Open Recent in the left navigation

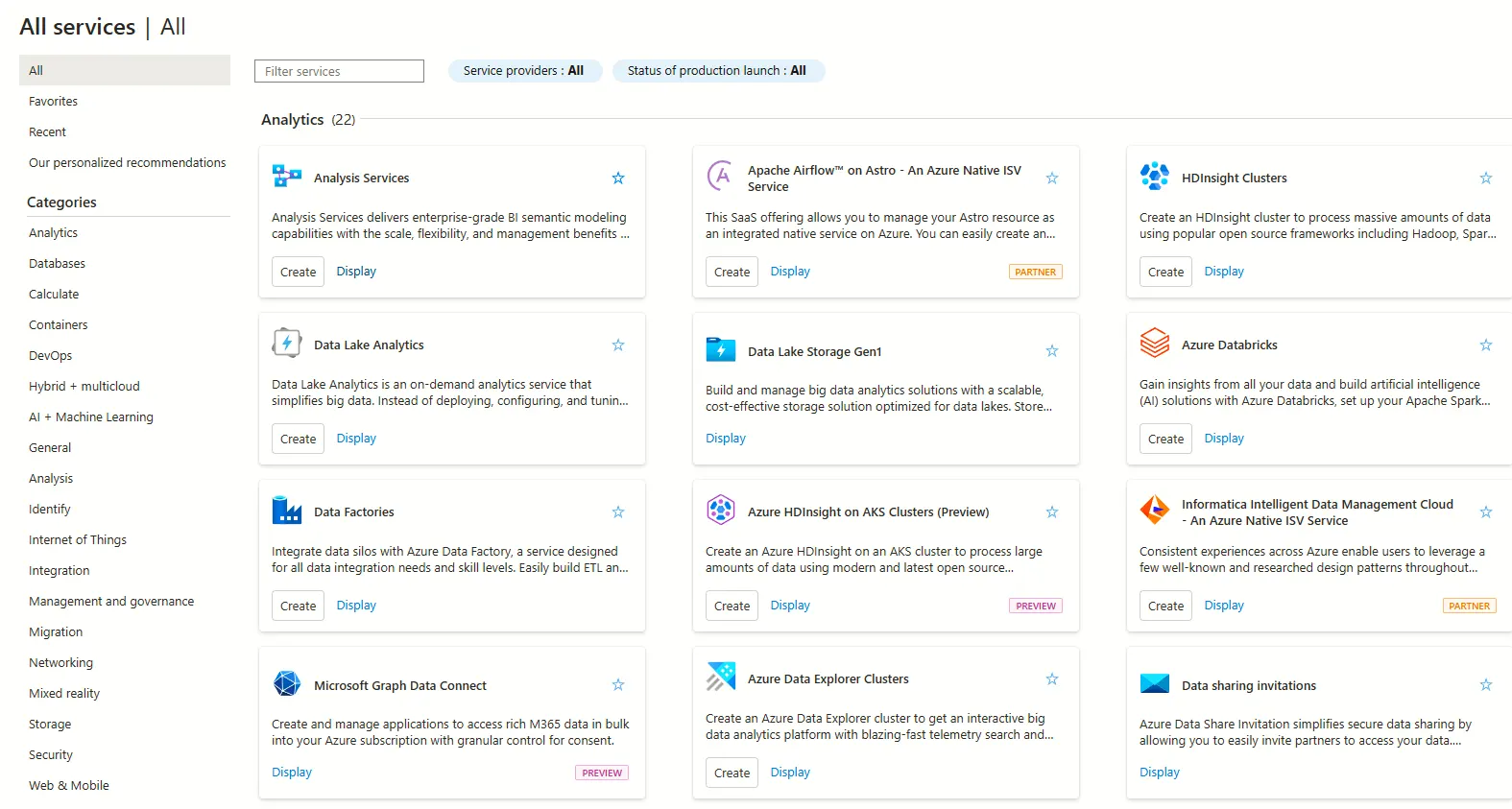(x=48, y=131)
